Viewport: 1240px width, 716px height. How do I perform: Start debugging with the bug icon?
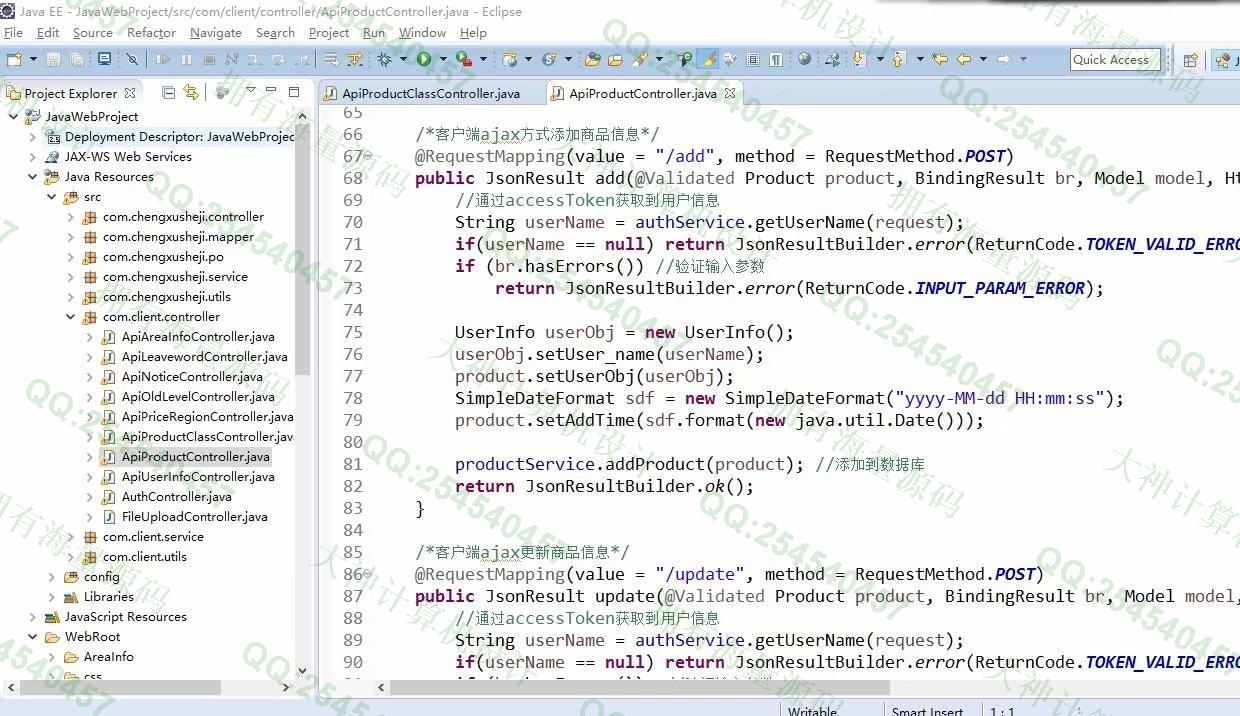(x=384, y=60)
